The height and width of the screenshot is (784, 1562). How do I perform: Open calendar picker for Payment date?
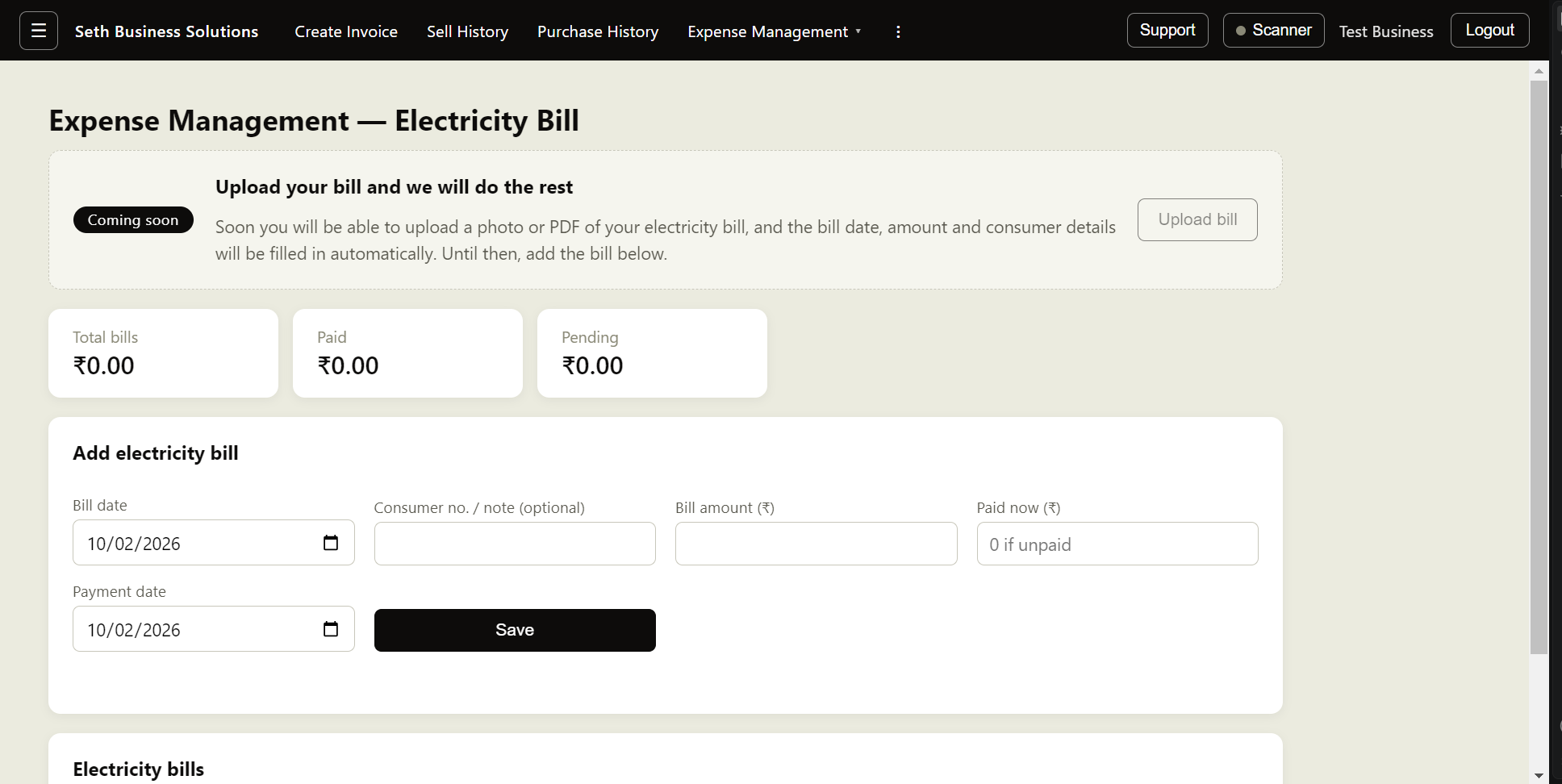[x=331, y=629]
